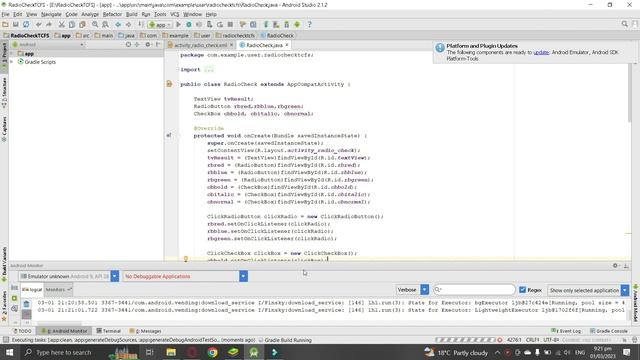Viewport: 640px width, 360px height.
Task: Click the navigate Forward arrow icon
Action: click(x=128, y=24)
